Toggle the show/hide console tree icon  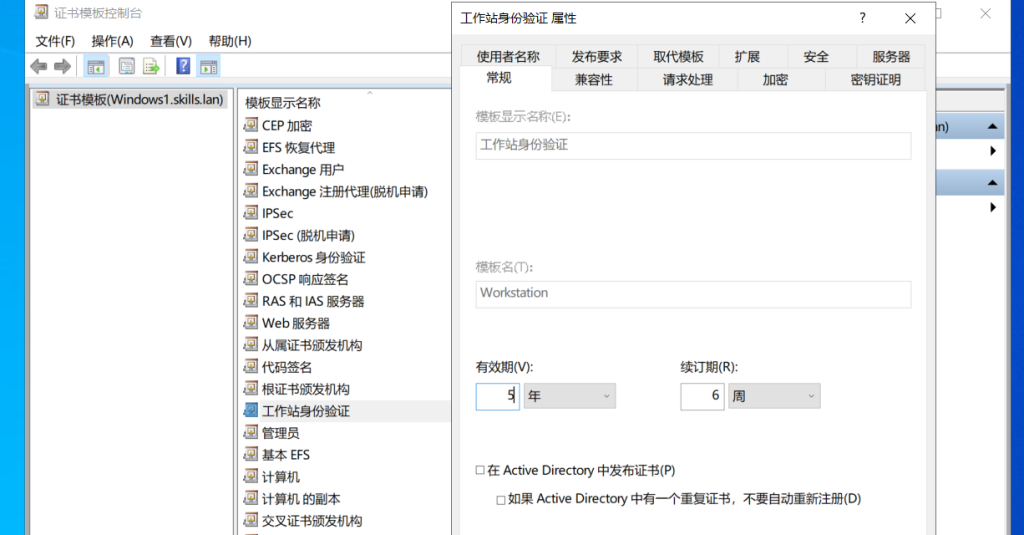click(x=96, y=67)
